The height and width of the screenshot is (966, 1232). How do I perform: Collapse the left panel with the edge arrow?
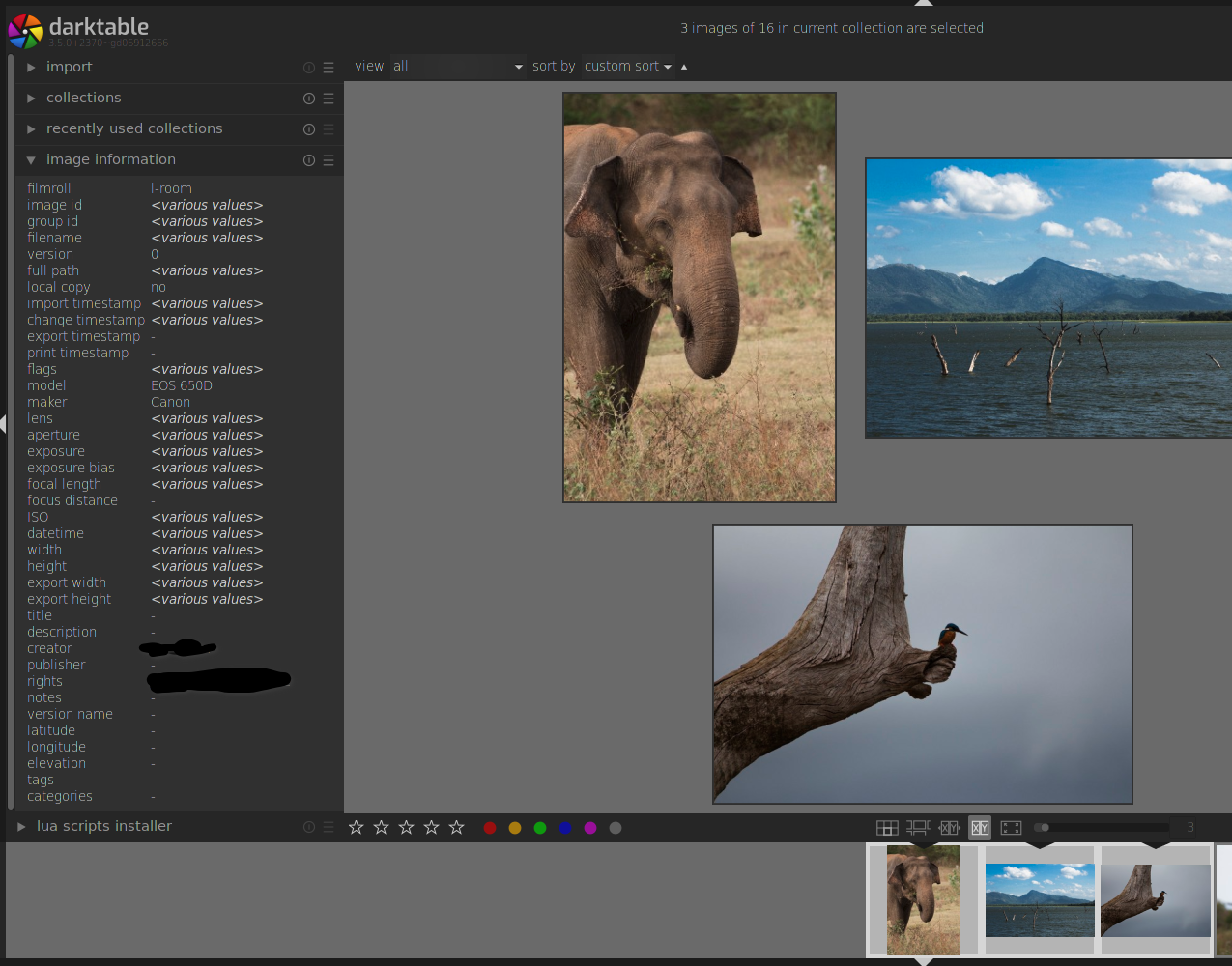tap(4, 422)
